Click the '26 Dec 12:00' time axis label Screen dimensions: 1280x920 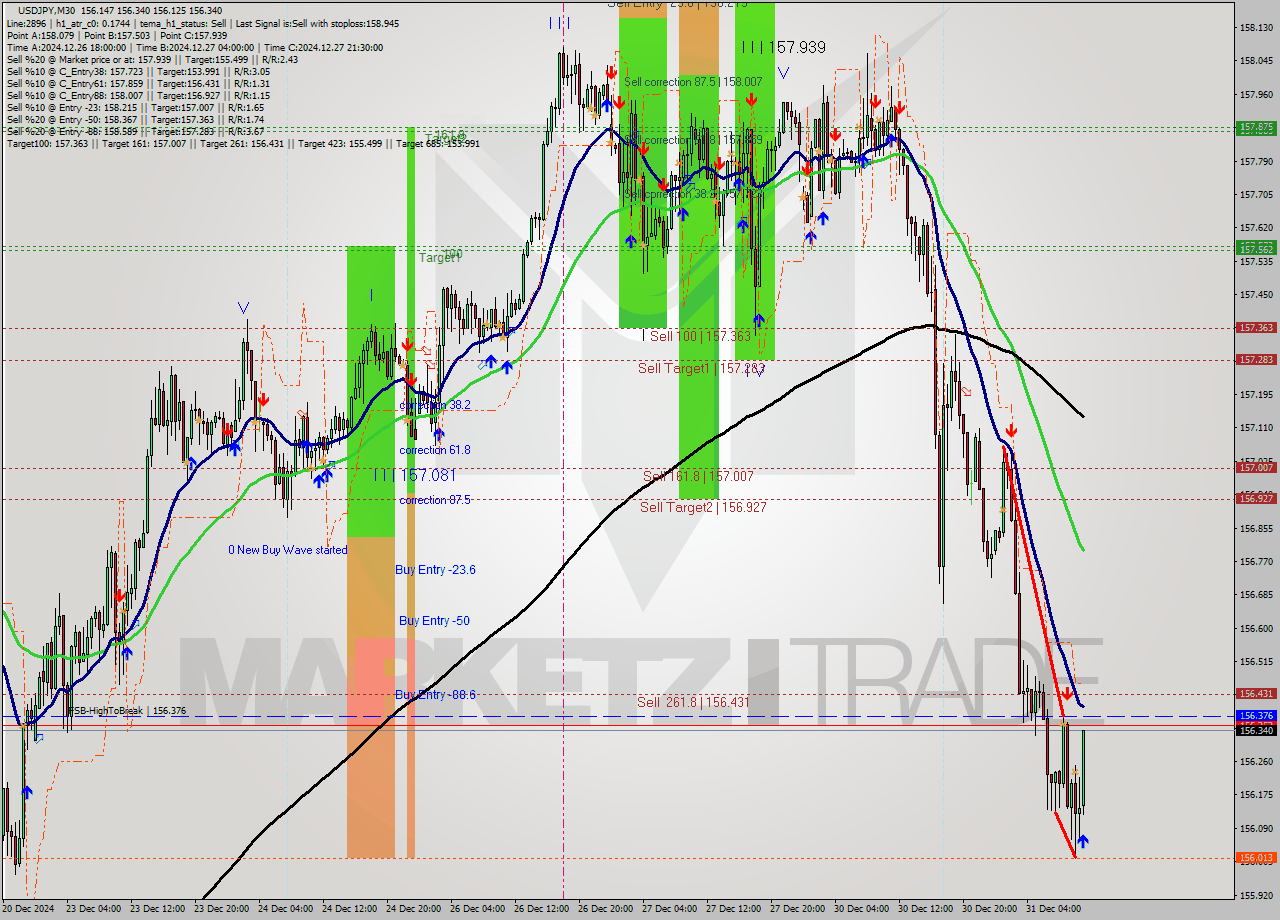[x=542, y=909]
